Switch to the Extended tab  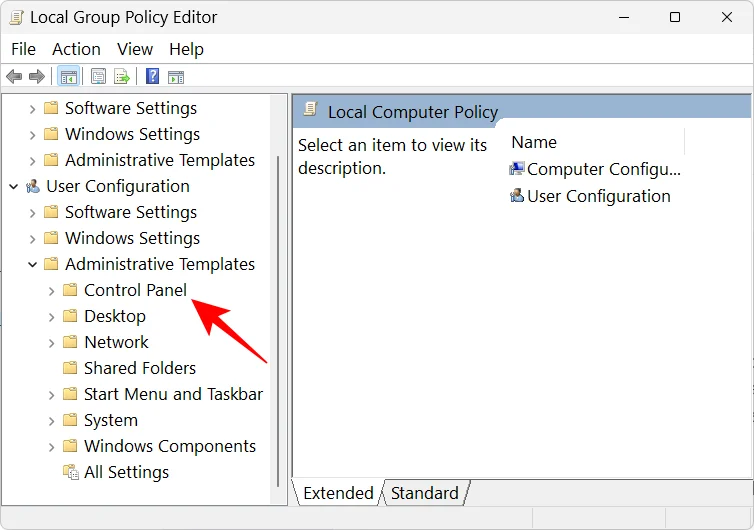[x=338, y=493]
